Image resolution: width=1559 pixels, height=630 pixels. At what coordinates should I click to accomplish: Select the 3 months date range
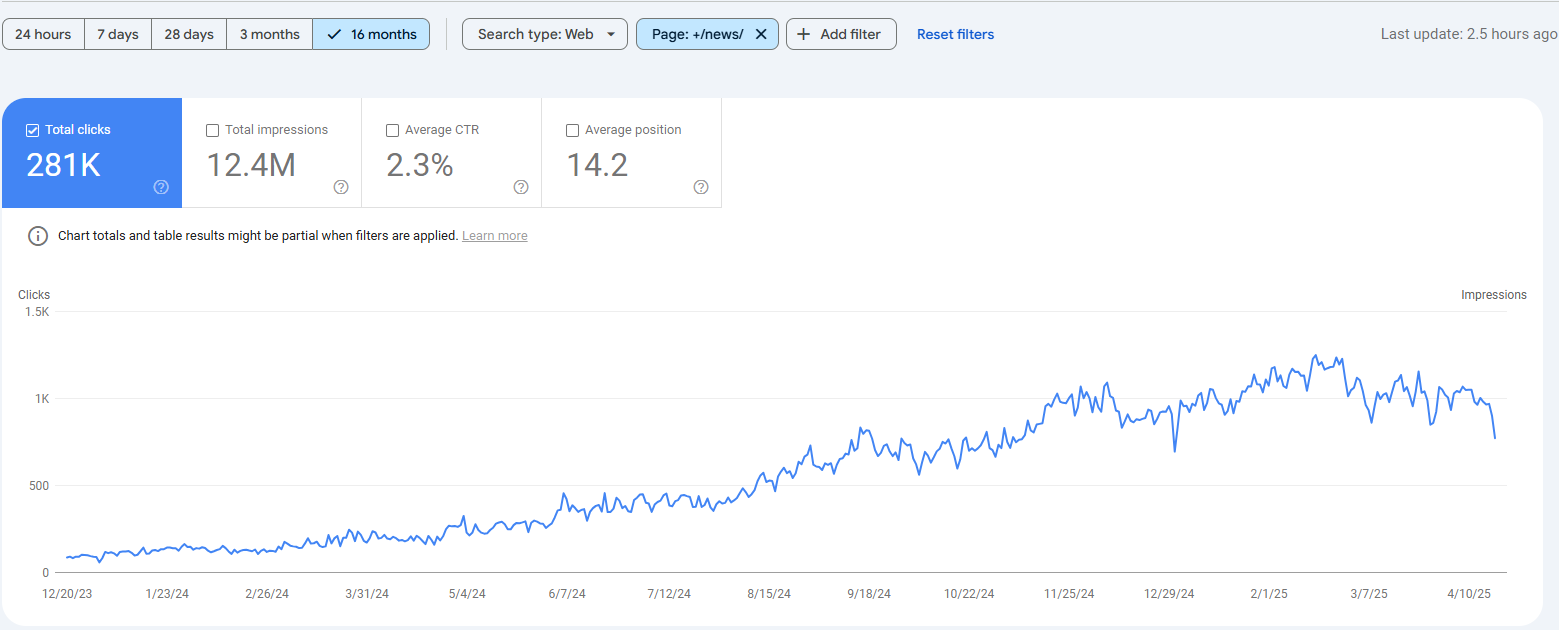270,34
